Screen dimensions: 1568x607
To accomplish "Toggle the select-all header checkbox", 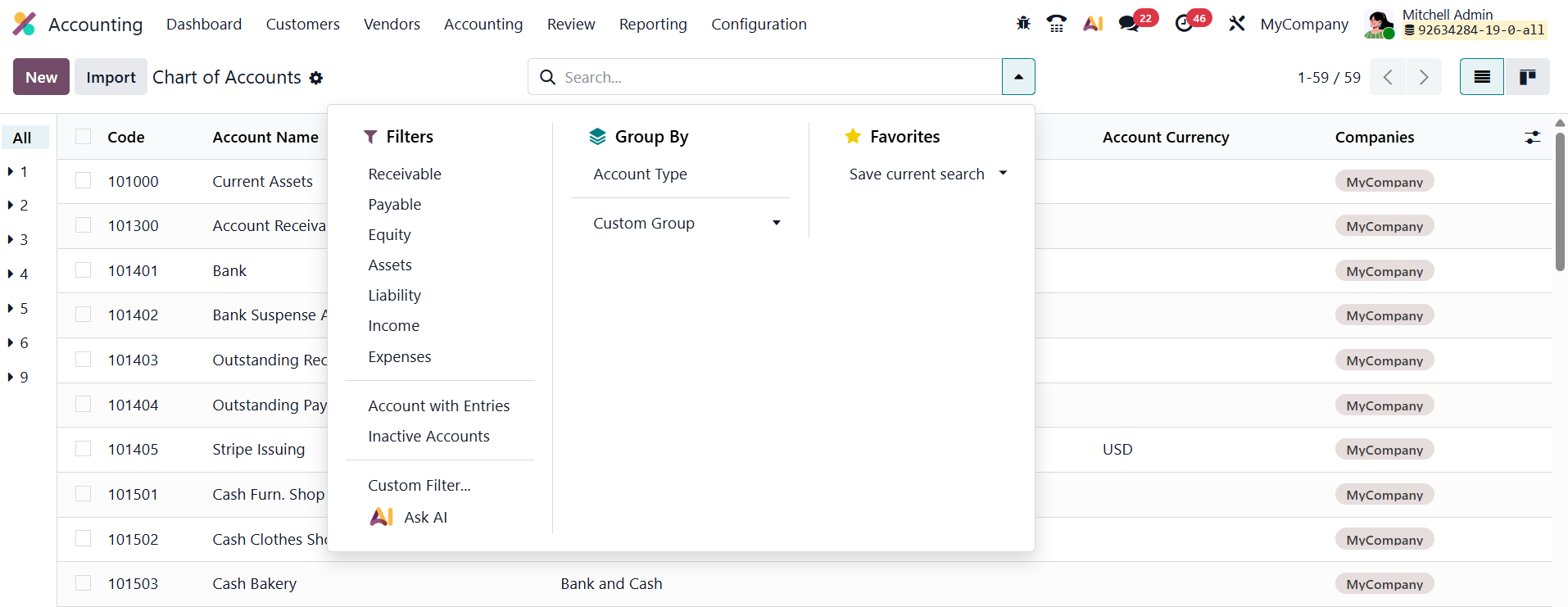I will point(84,137).
